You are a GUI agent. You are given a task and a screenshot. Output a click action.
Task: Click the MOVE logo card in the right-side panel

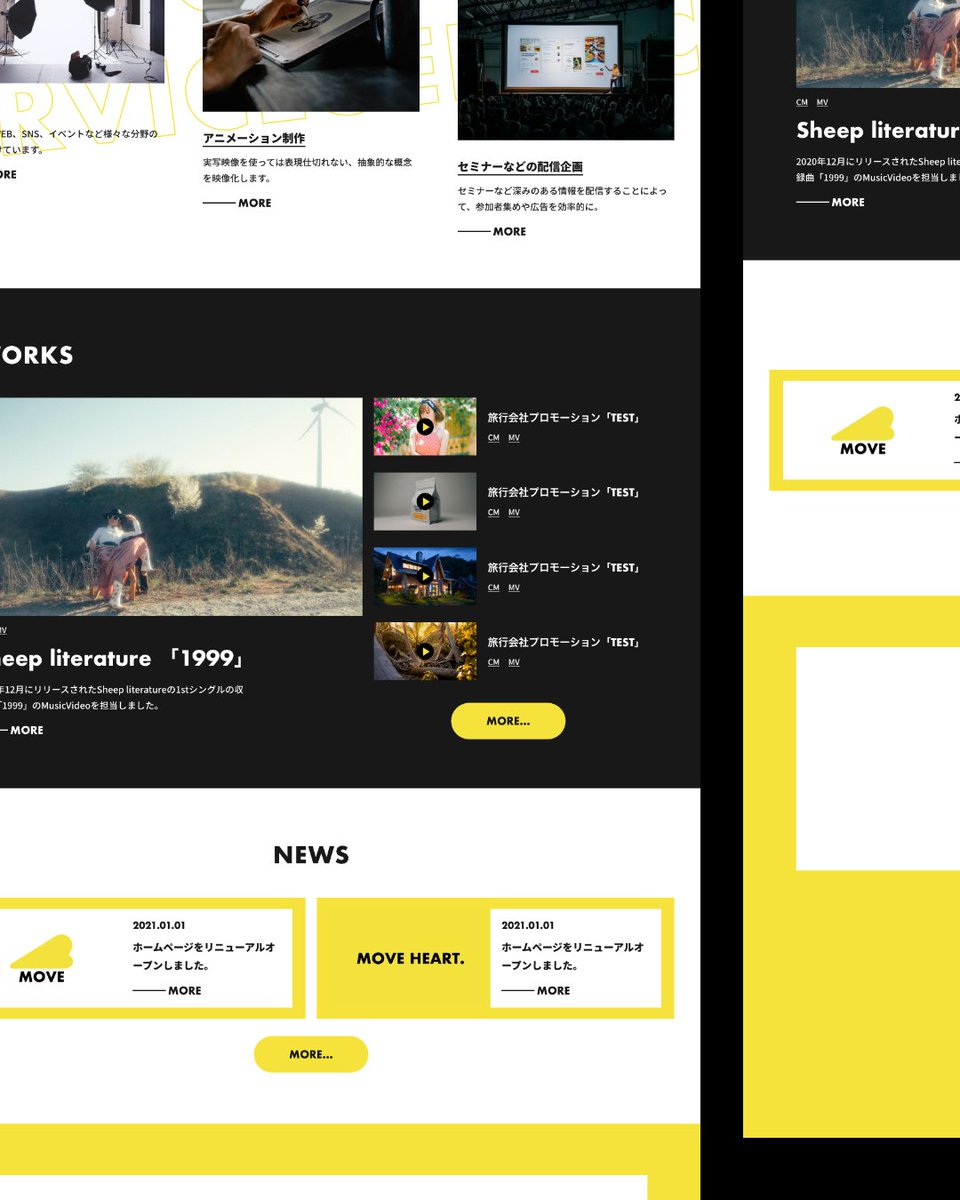click(x=863, y=431)
